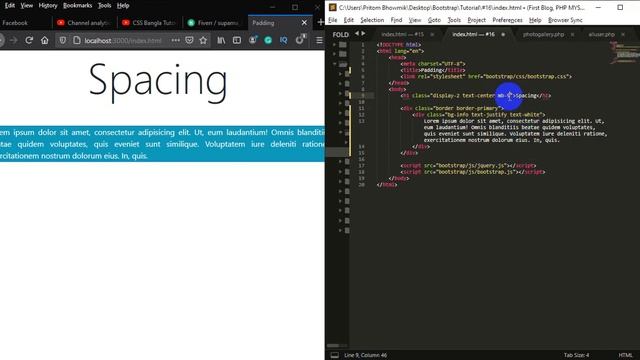Go forward in Firefox history

[13, 40]
